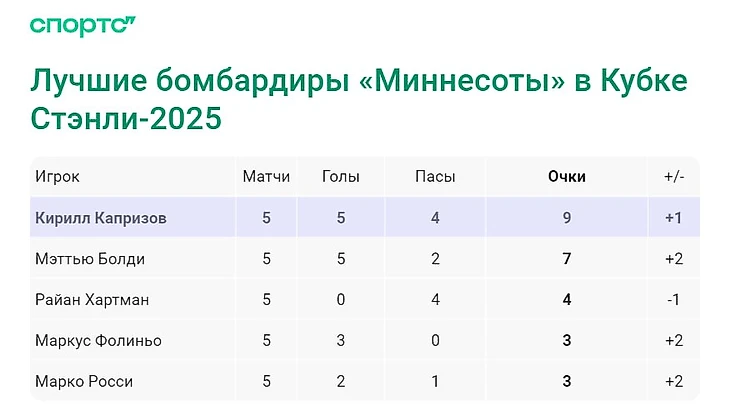Select Райан Хартман player name
The height and width of the screenshot is (416, 730).
coord(93,300)
